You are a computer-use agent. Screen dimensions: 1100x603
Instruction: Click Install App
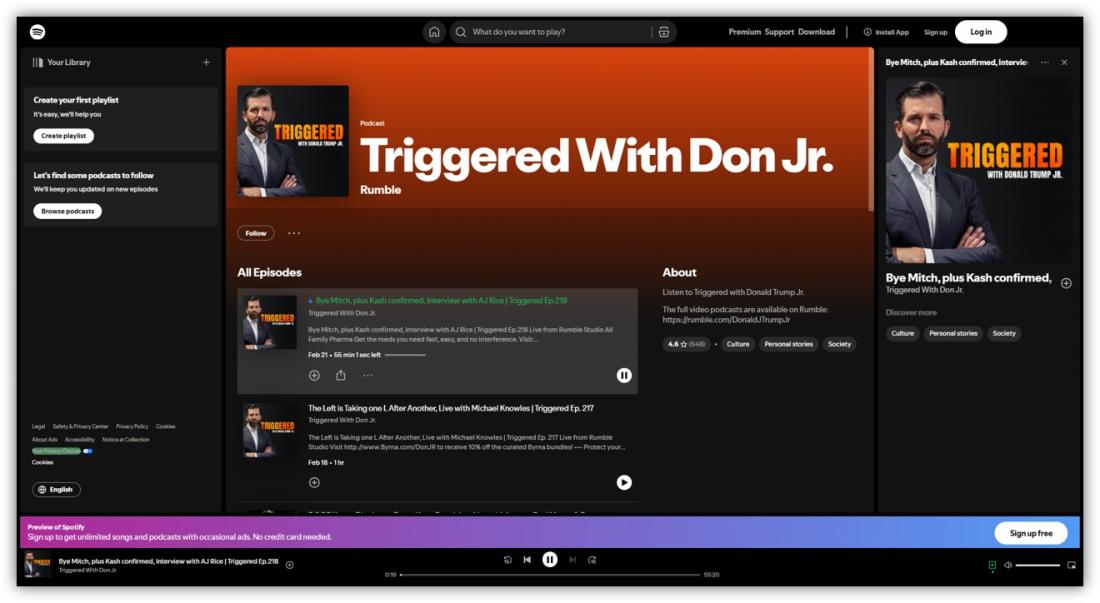(x=886, y=32)
